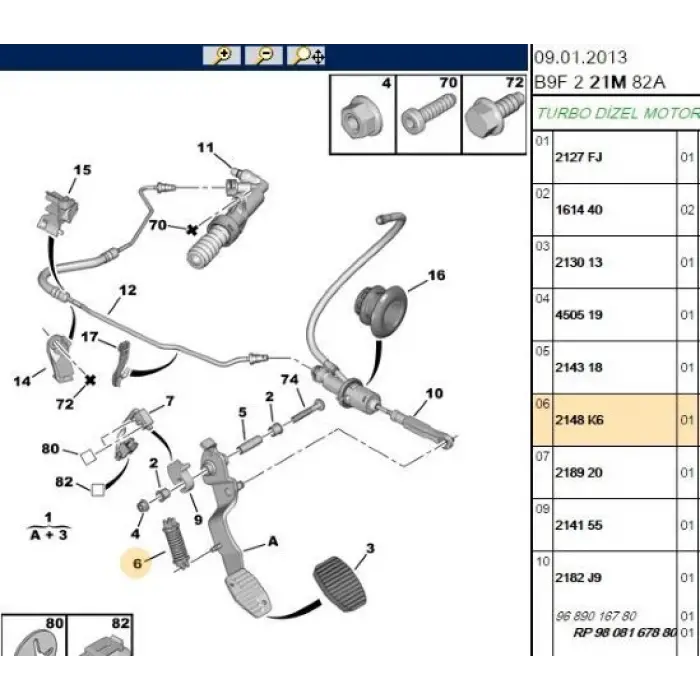Click part number 2130 13
The height and width of the screenshot is (700, 700).
click(579, 262)
